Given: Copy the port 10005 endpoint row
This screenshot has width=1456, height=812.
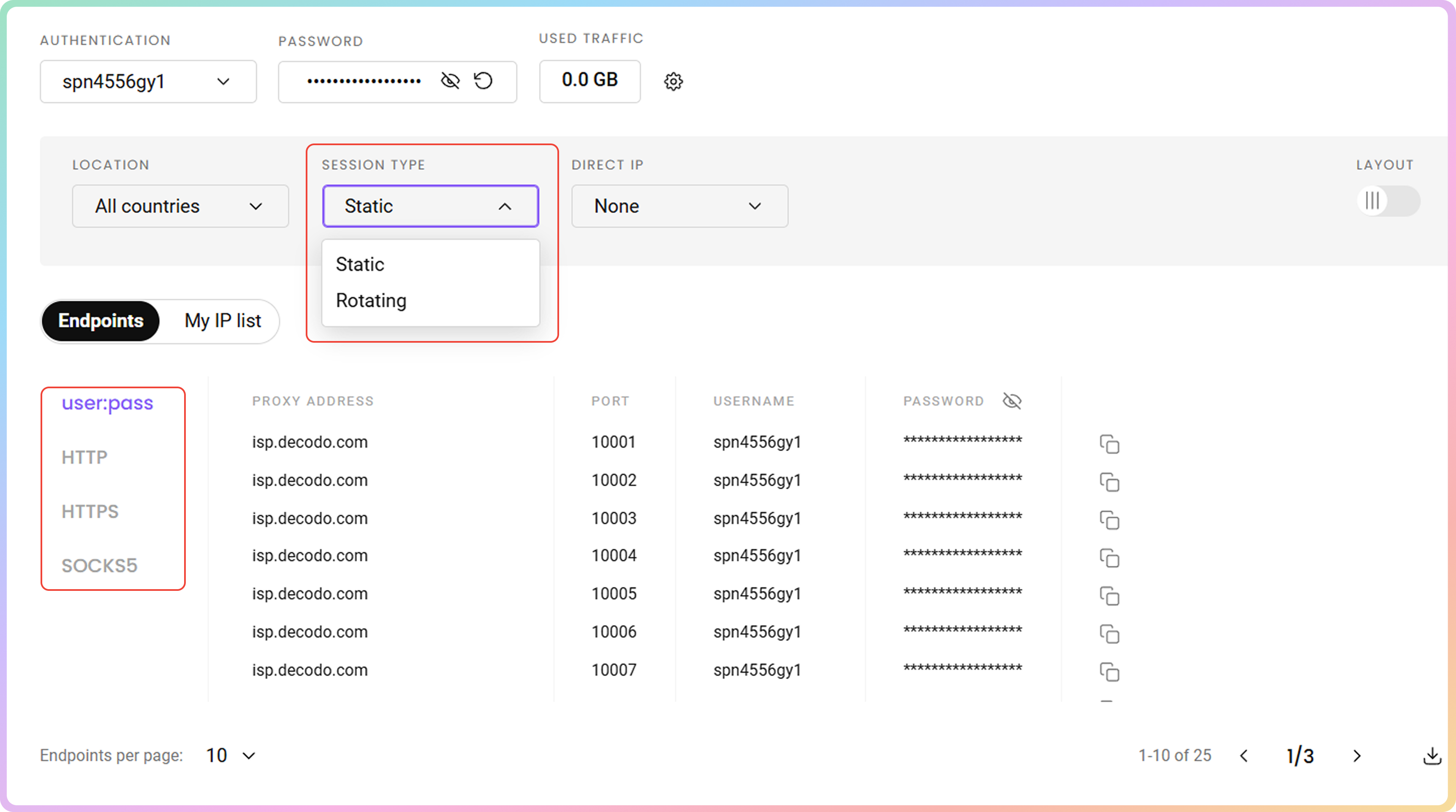Looking at the screenshot, I should 1109,595.
